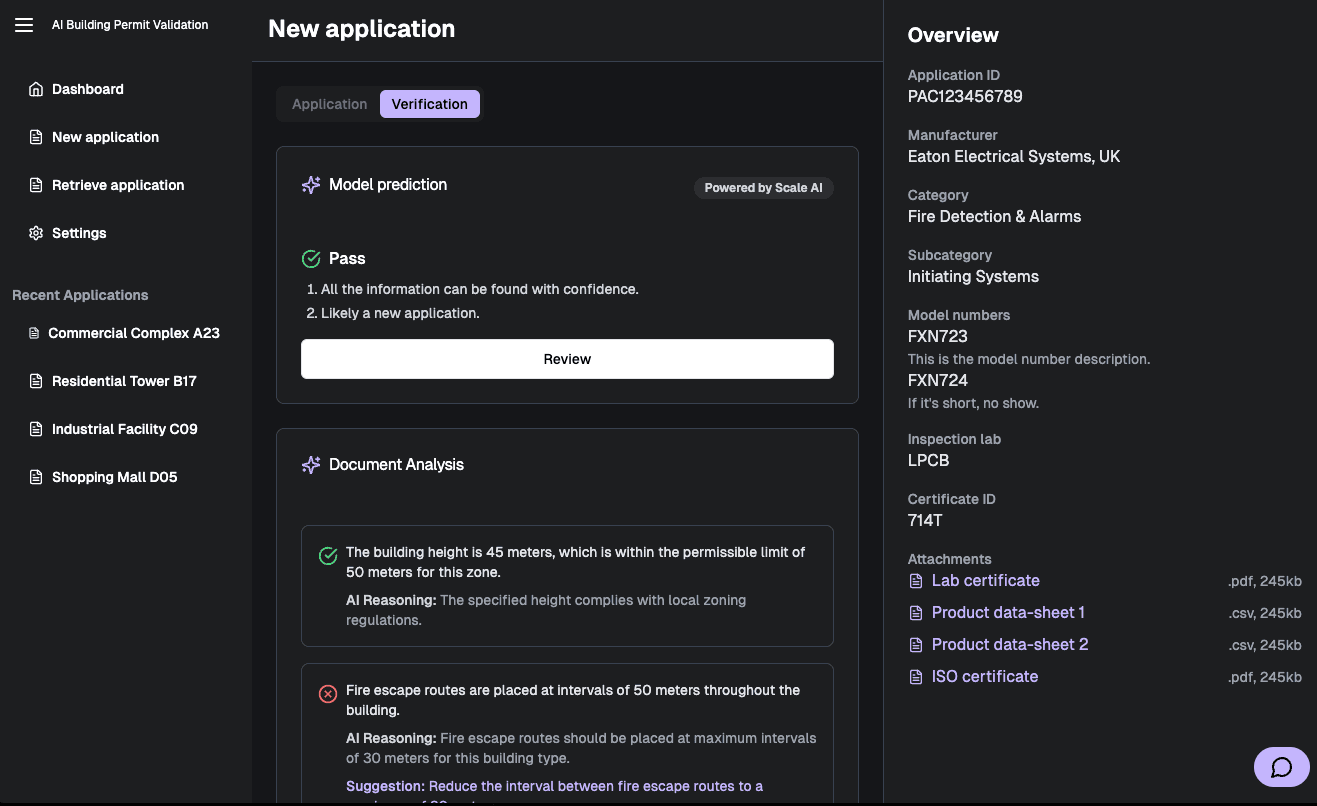Click the Document Analysis sparkle icon
Screen dimensions: 1317x806
(311, 465)
